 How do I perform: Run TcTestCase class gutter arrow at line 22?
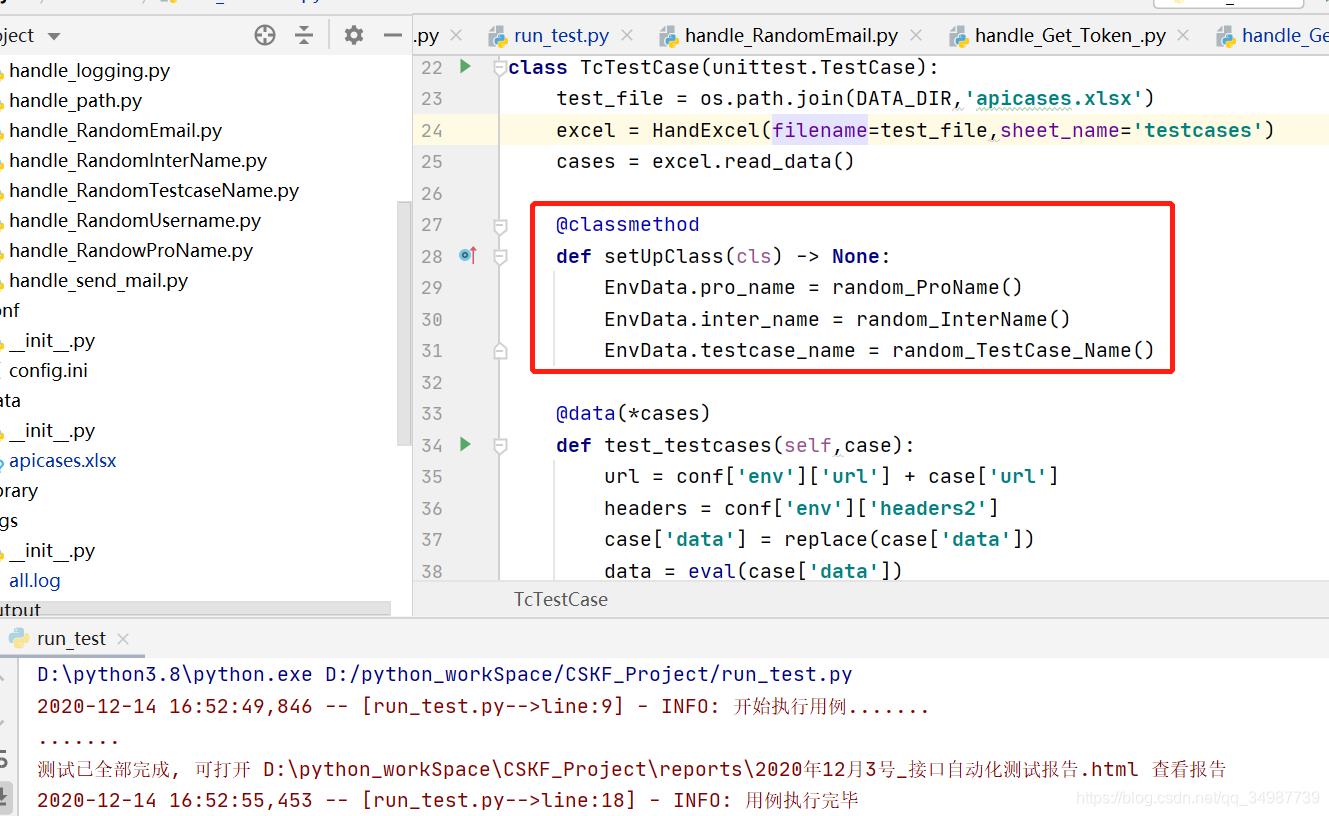(x=465, y=67)
